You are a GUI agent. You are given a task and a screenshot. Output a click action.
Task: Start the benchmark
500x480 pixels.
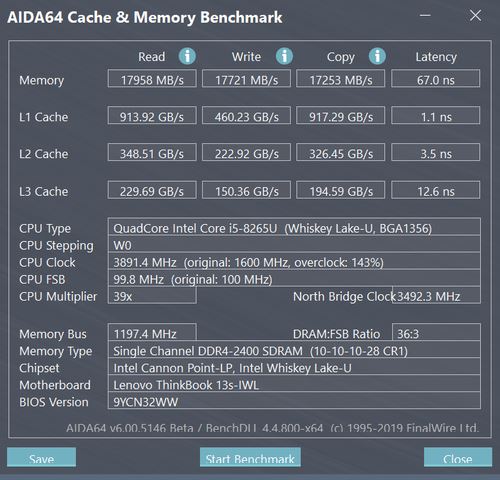click(x=250, y=457)
